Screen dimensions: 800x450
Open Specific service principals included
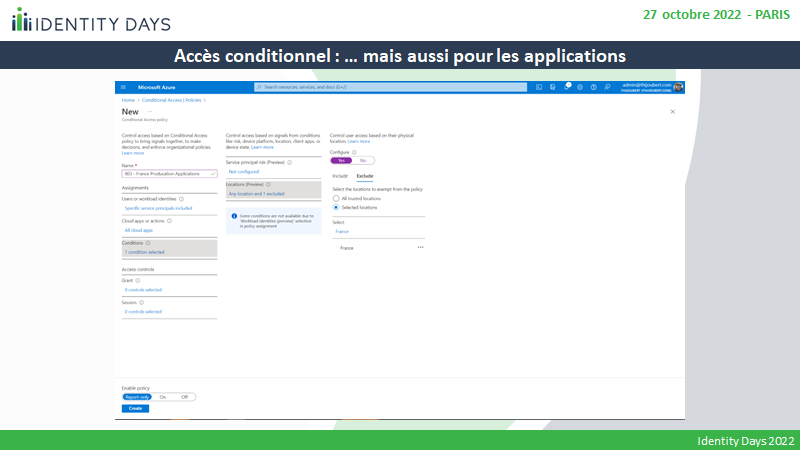tap(159, 208)
